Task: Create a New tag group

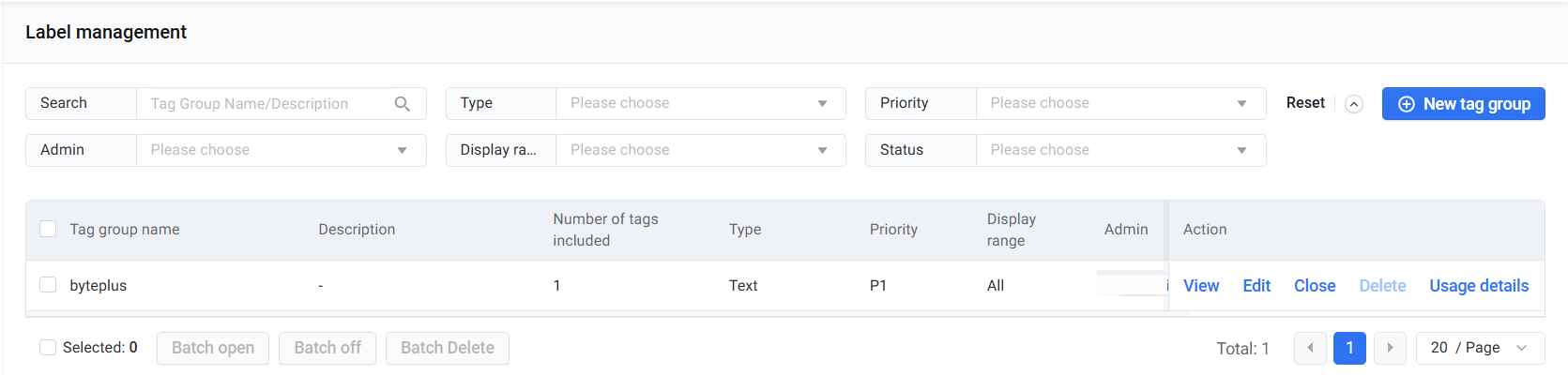Action: (1463, 104)
